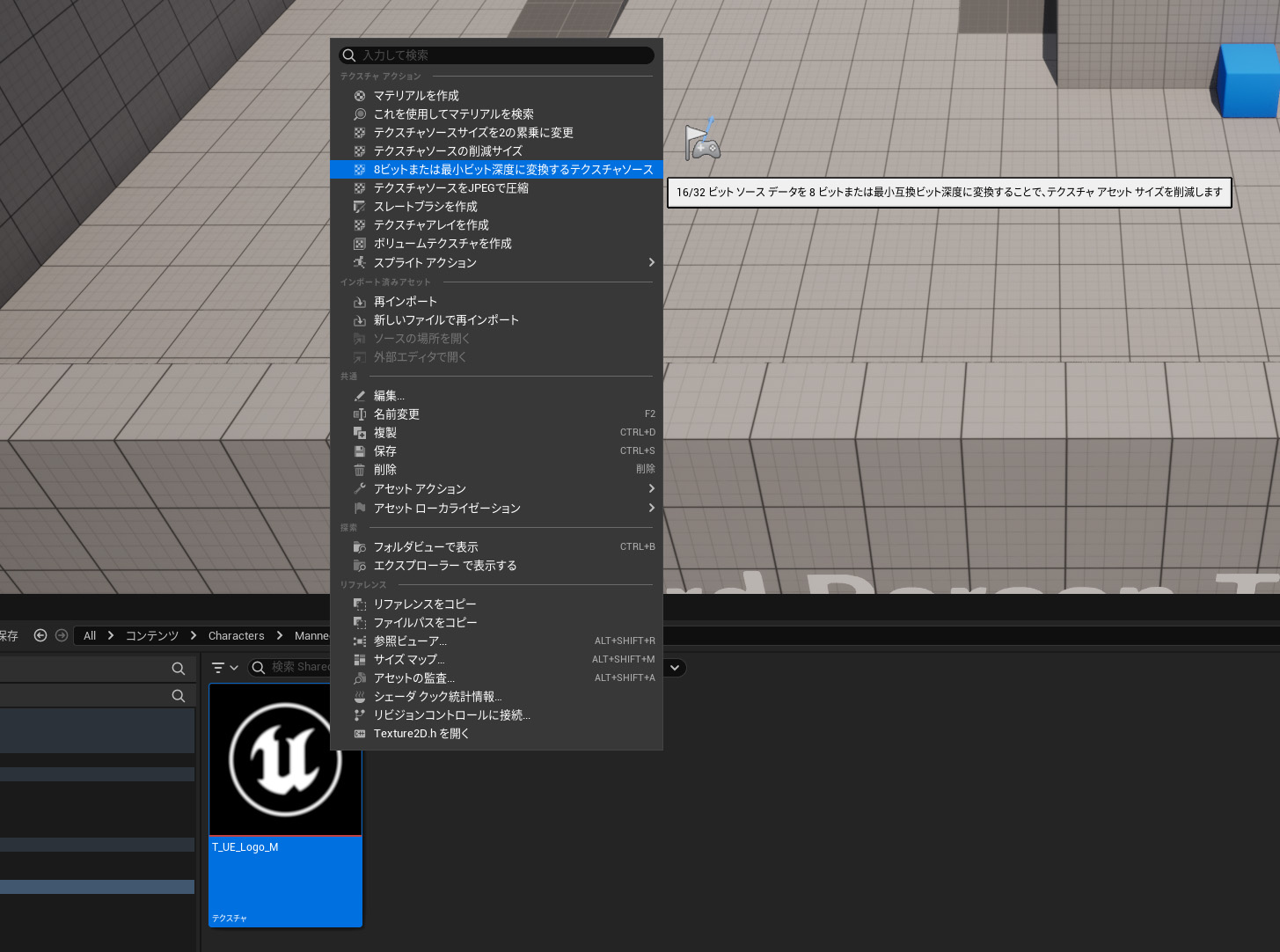Trigger 再インポート for the texture
The height and width of the screenshot is (952, 1280).
[406, 301]
